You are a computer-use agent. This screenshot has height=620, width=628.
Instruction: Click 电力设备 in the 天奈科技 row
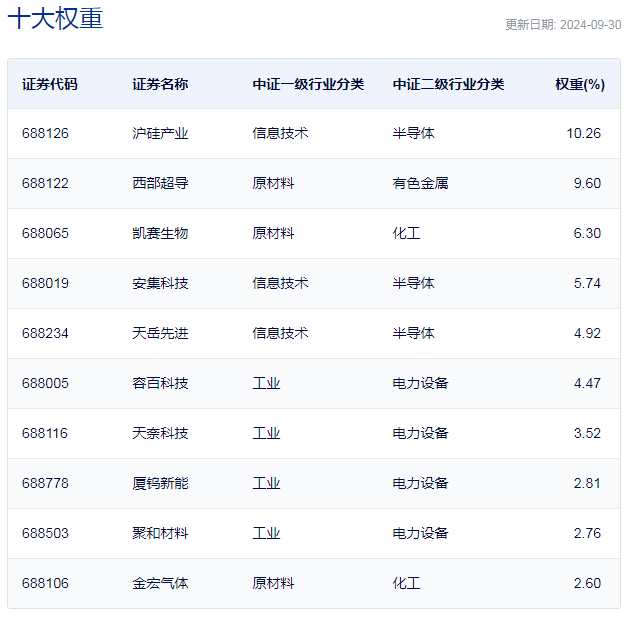420,433
